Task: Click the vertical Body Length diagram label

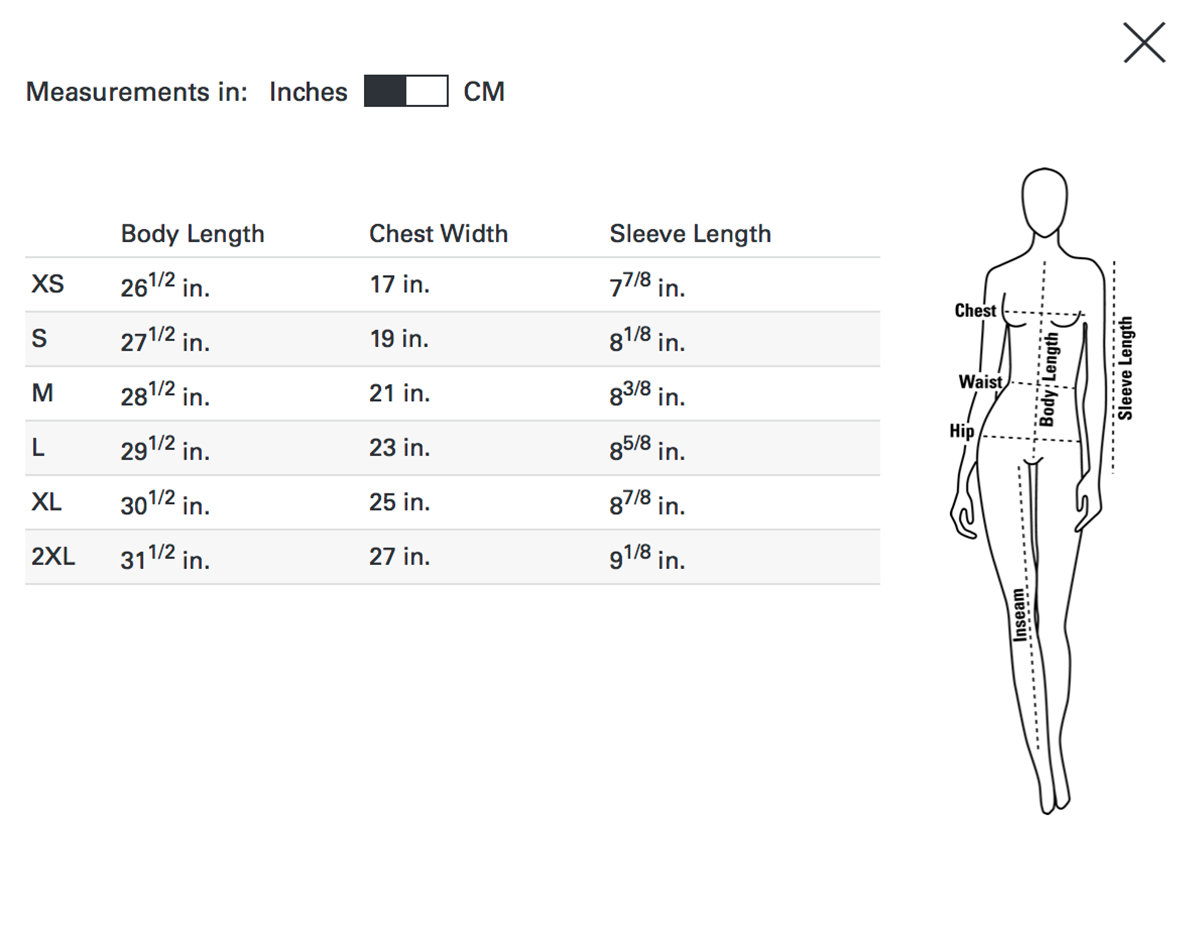Action: click(1049, 380)
